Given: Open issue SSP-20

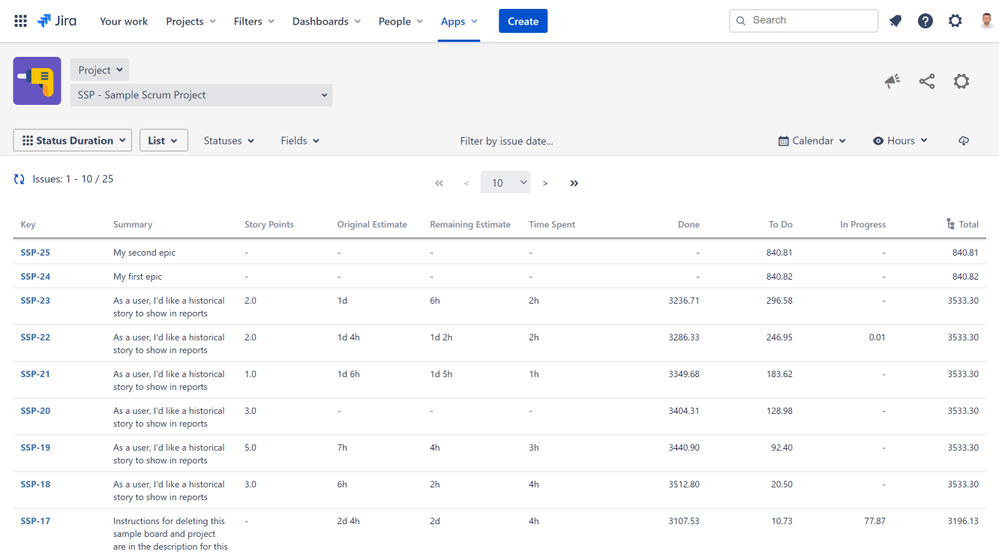Looking at the screenshot, I should (35, 411).
